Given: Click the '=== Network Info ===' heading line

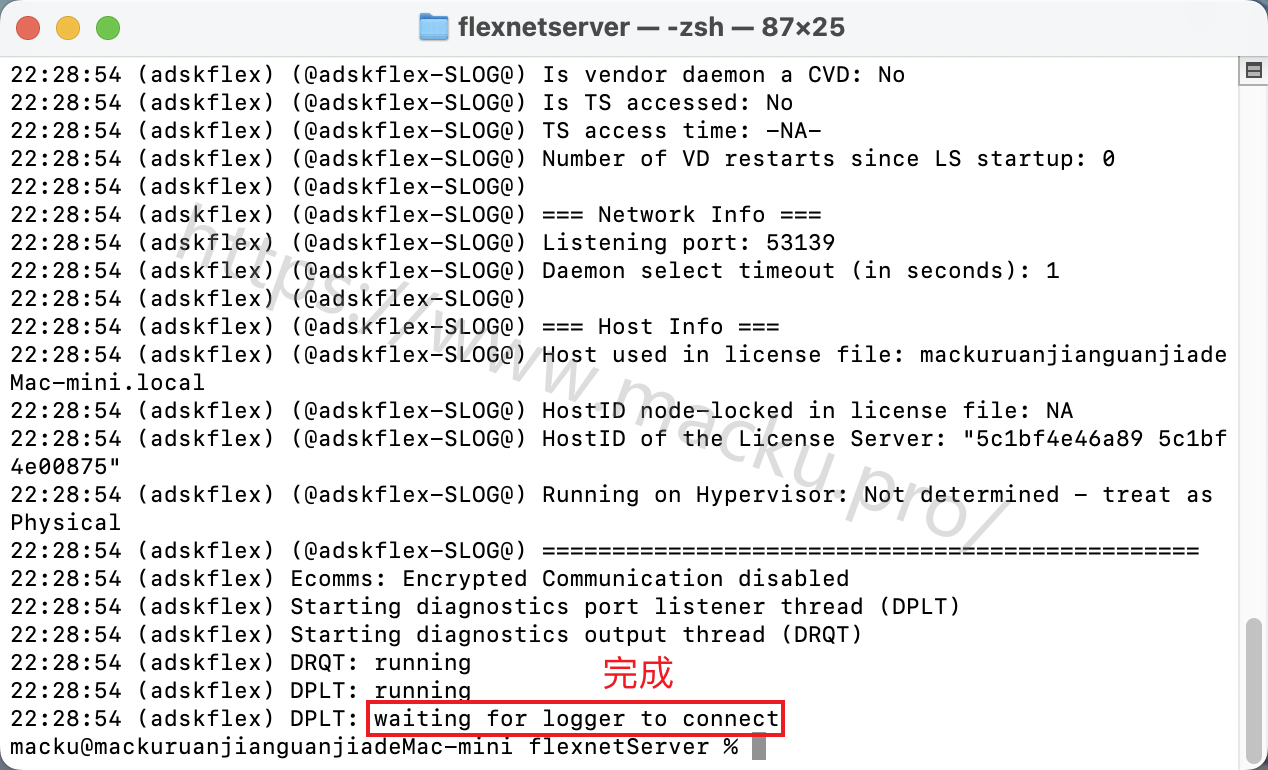Looking at the screenshot, I should [x=681, y=215].
